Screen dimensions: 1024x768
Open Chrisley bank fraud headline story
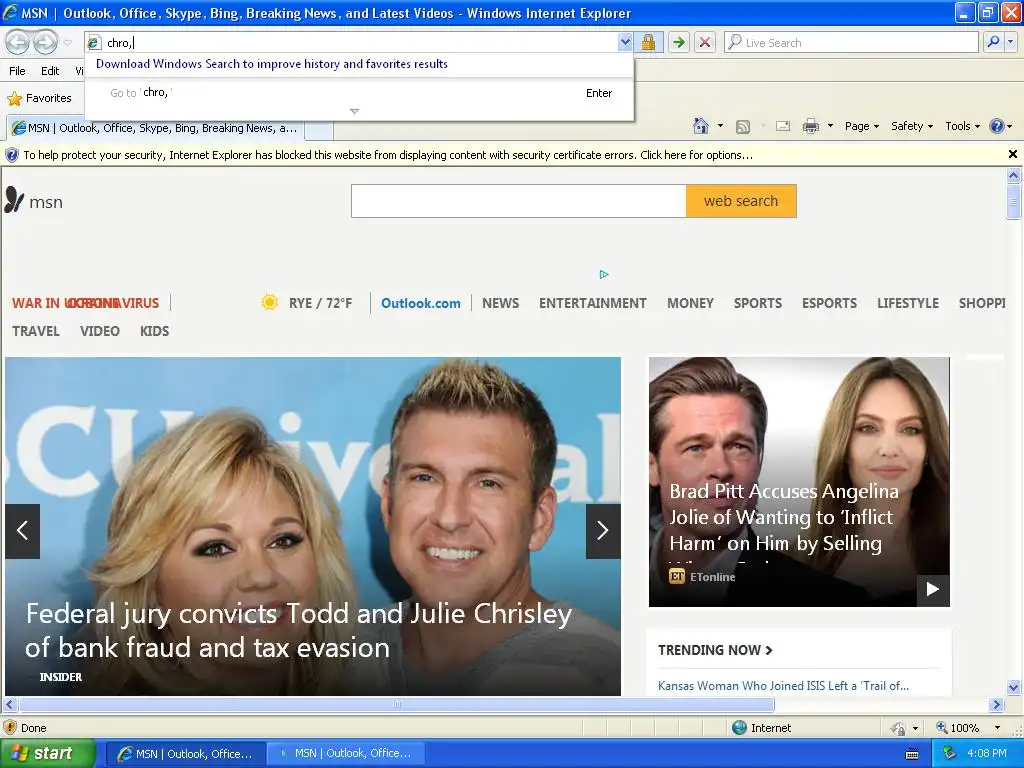click(298, 630)
